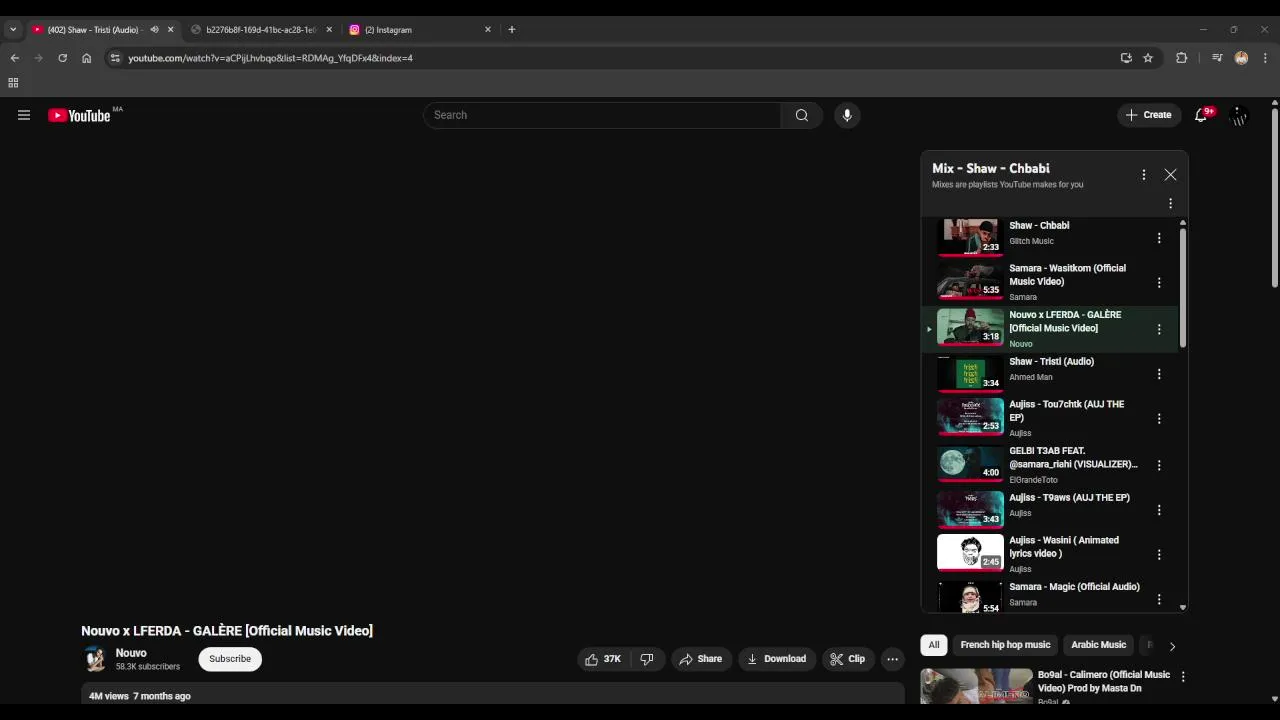Switch to the b2276b8f tab
This screenshot has height=720, width=1280.
coord(260,30)
